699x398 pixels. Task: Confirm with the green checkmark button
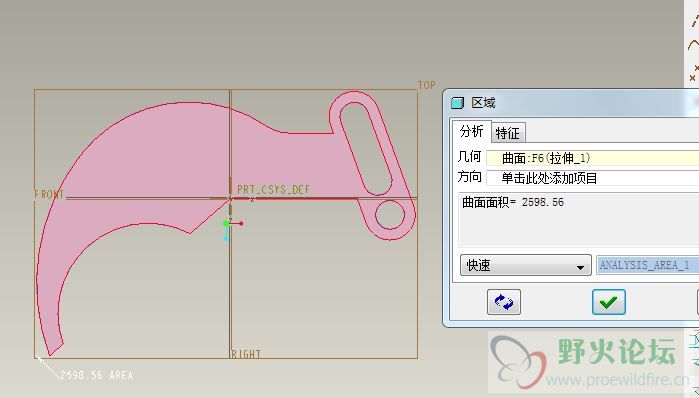tap(609, 302)
